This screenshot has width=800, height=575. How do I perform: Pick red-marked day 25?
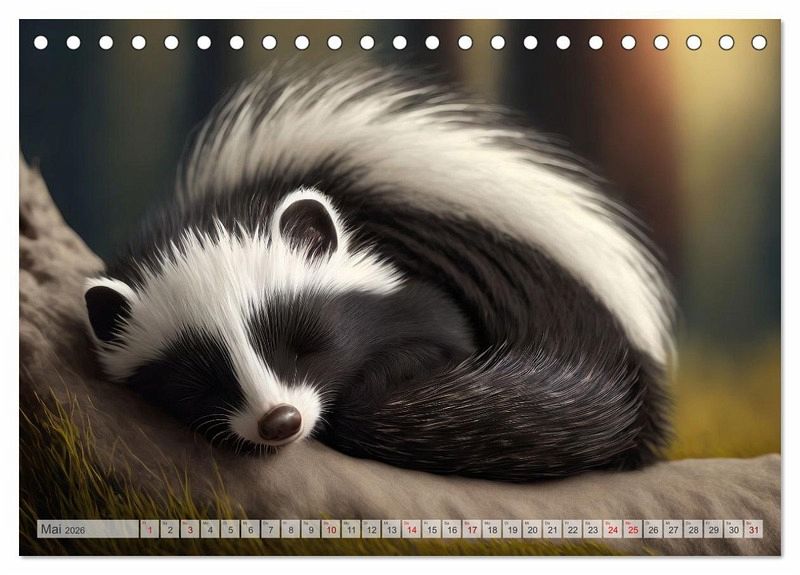tap(632, 530)
